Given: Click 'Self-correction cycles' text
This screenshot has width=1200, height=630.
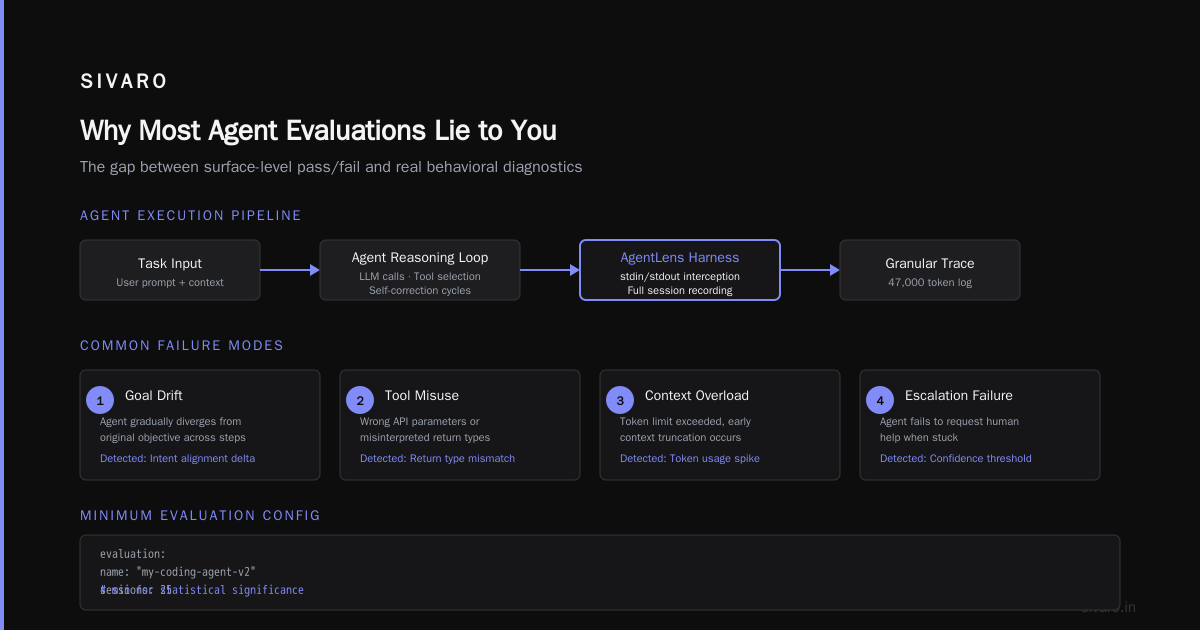Looking at the screenshot, I should [x=420, y=290].
